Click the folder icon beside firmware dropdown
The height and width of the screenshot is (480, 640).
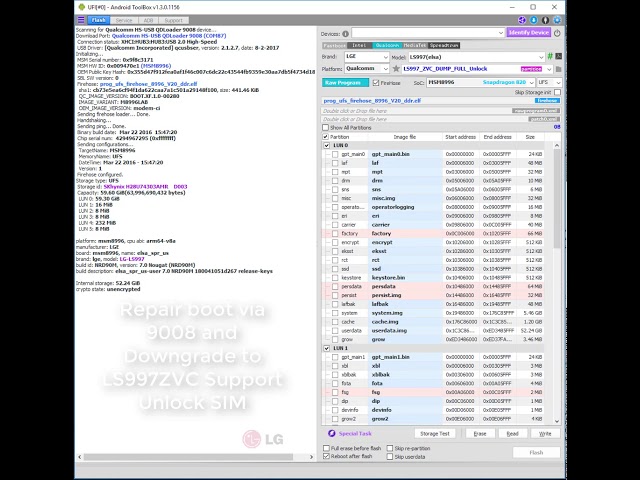[x=558, y=69]
